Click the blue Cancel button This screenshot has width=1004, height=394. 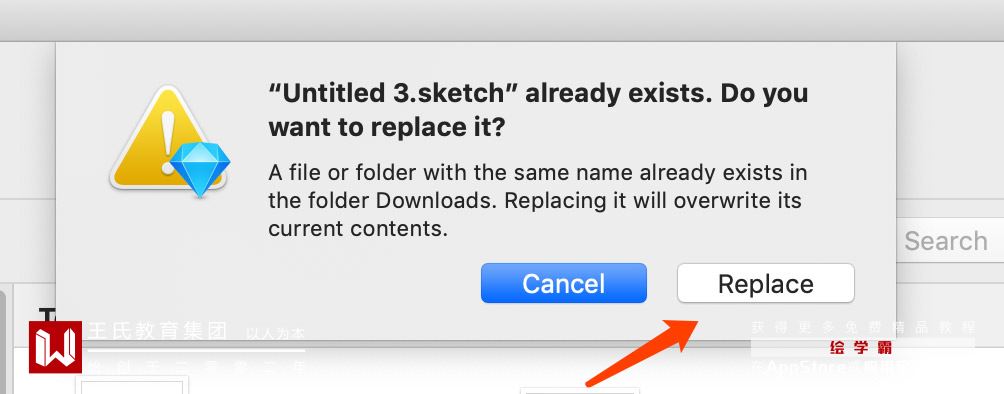click(x=563, y=283)
